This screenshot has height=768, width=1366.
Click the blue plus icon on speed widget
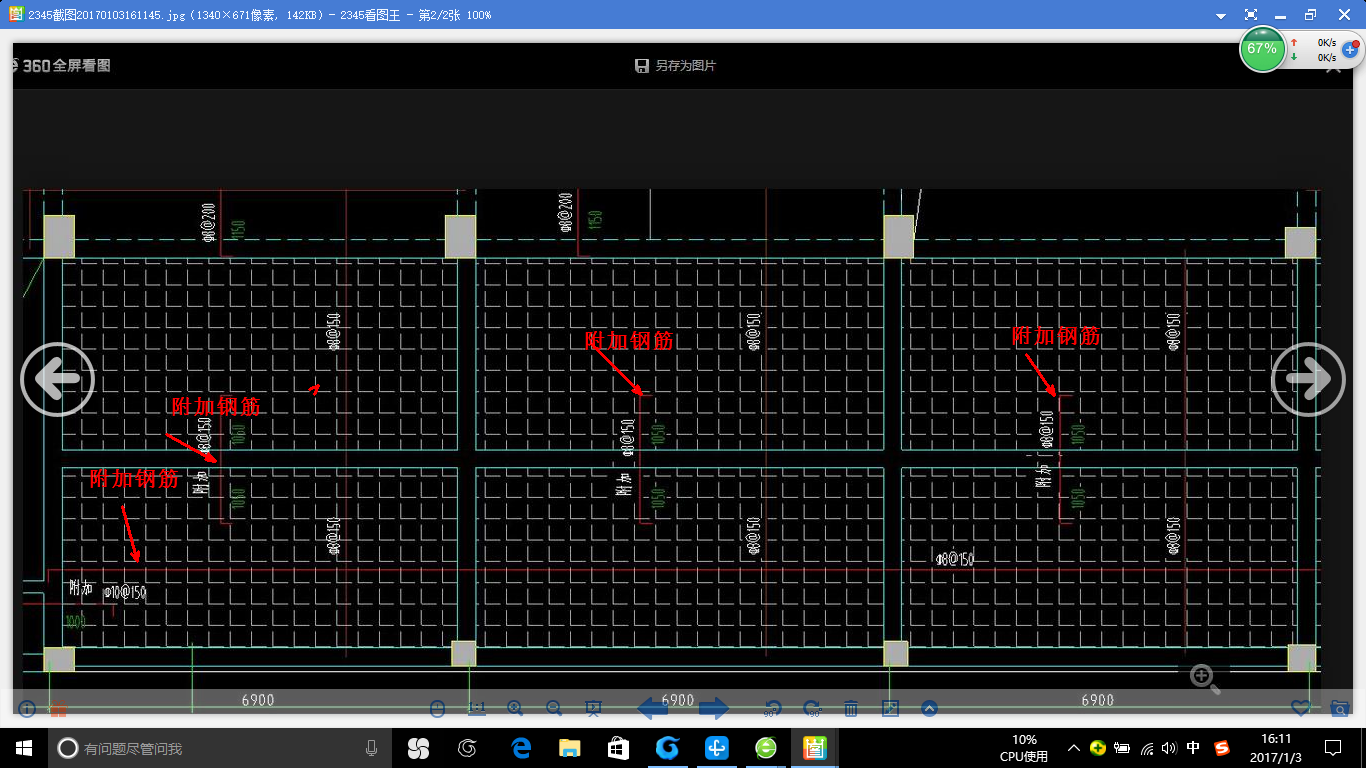click(x=1349, y=49)
